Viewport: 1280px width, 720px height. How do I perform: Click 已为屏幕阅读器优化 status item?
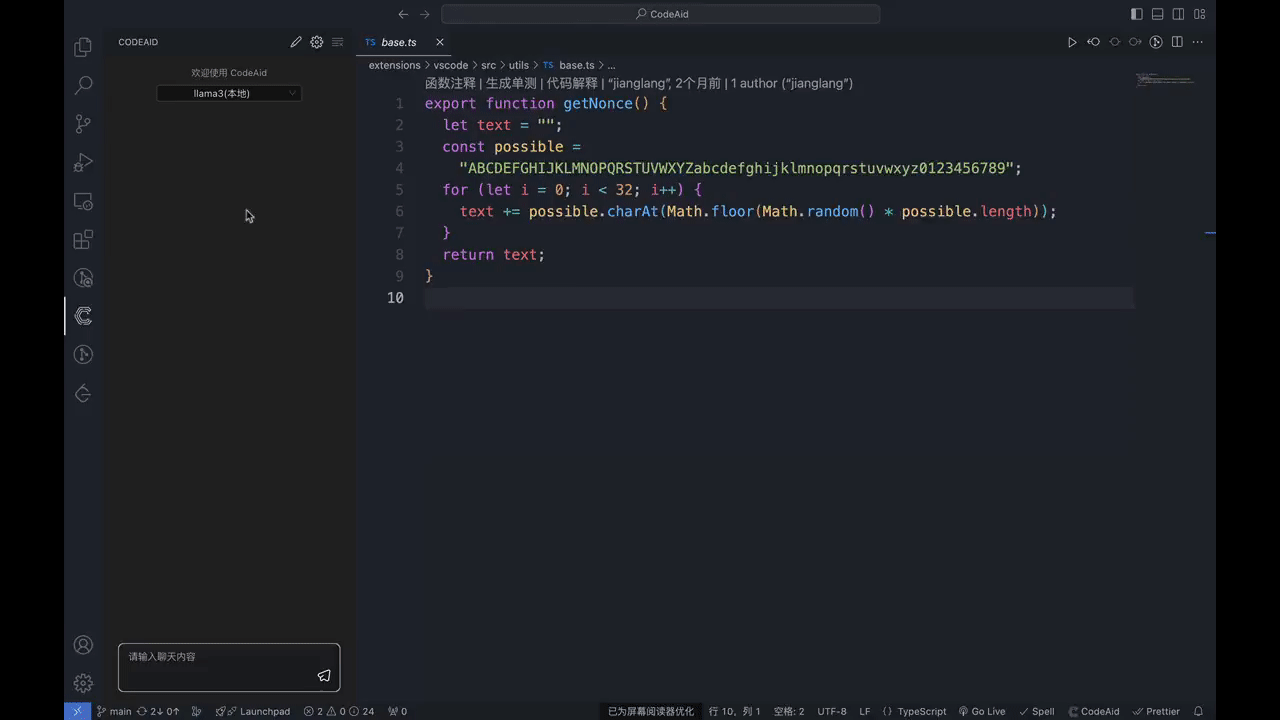651,711
